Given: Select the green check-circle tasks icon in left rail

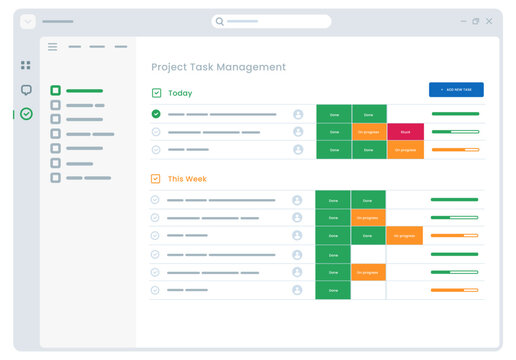Looking at the screenshot, I should point(26,114).
